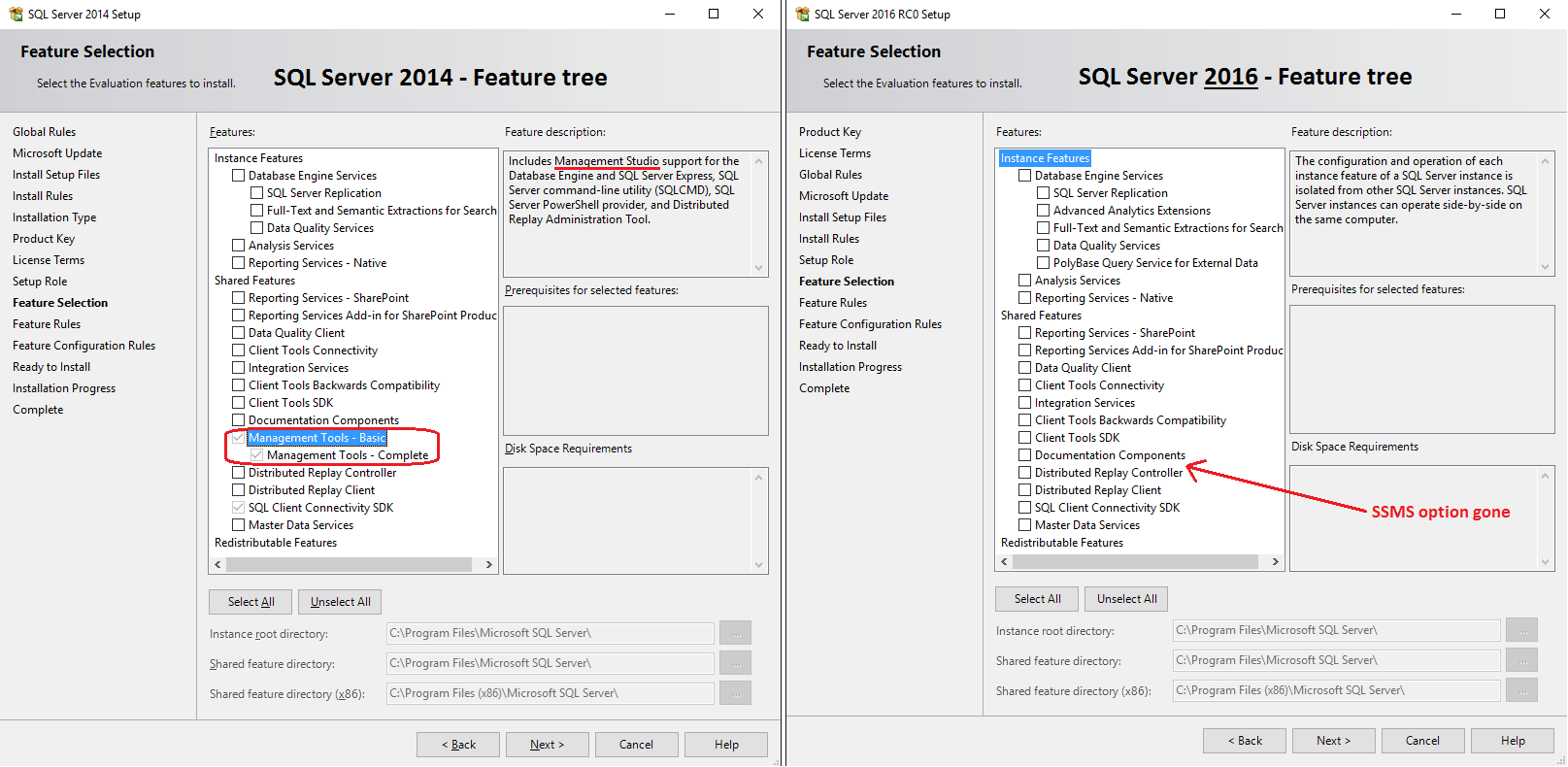The image size is (1568, 767).
Task: Check Advanced Analytics Extensions checkbox
Action: (1043, 211)
